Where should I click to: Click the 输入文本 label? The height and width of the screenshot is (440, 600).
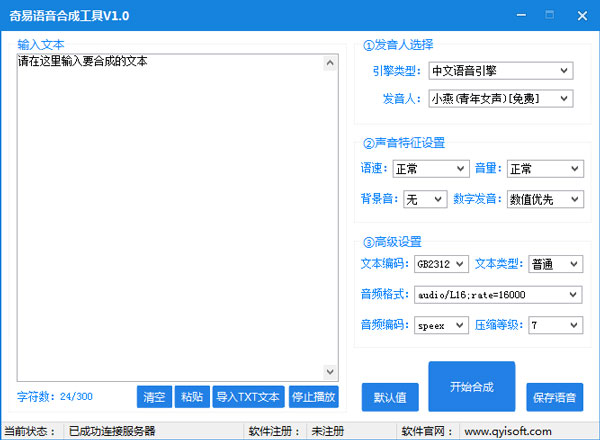41,44
